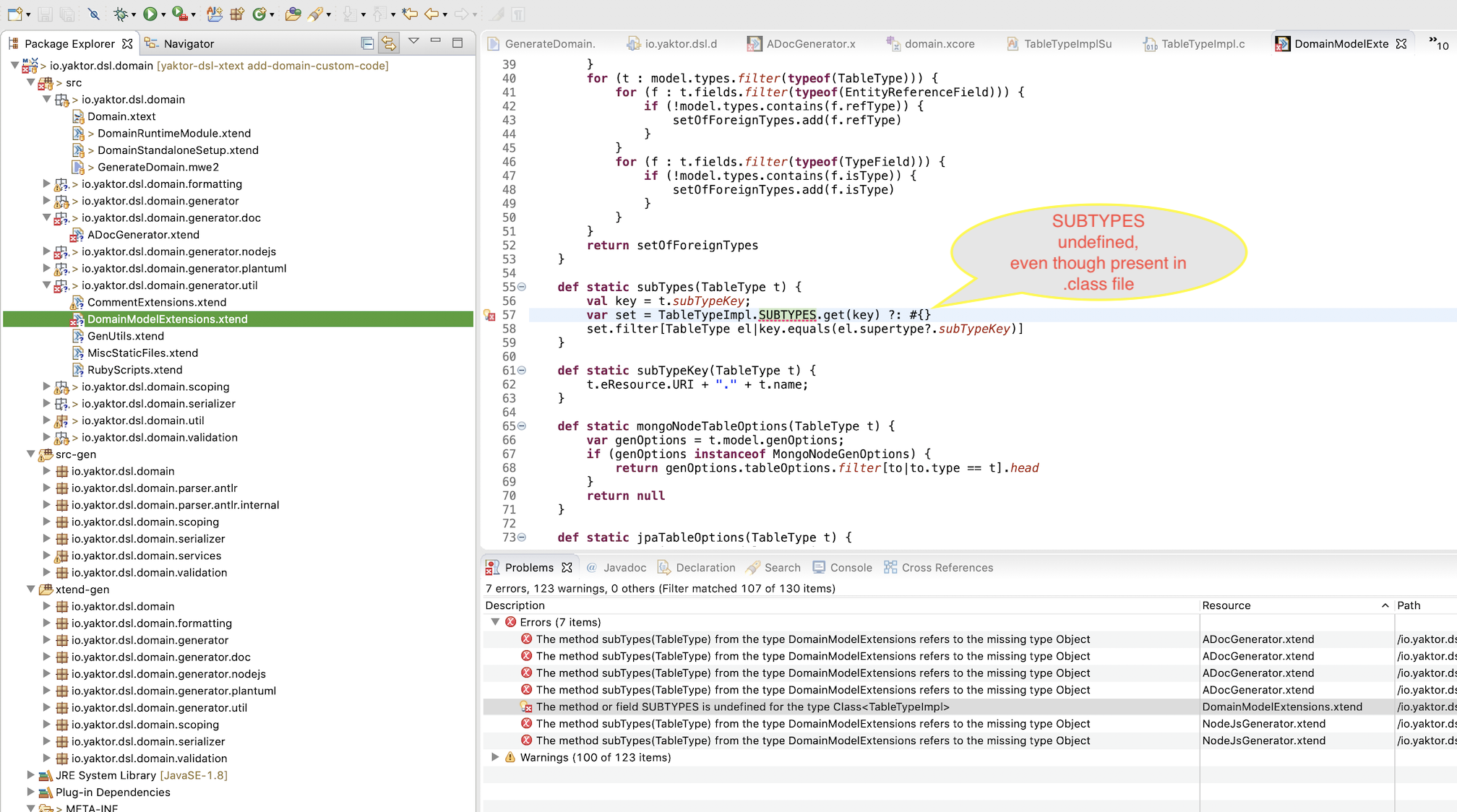Fold mongoNodeTableOptions method at line 65
The height and width of the screenshot is (812, 1457).
coord(522,426)
